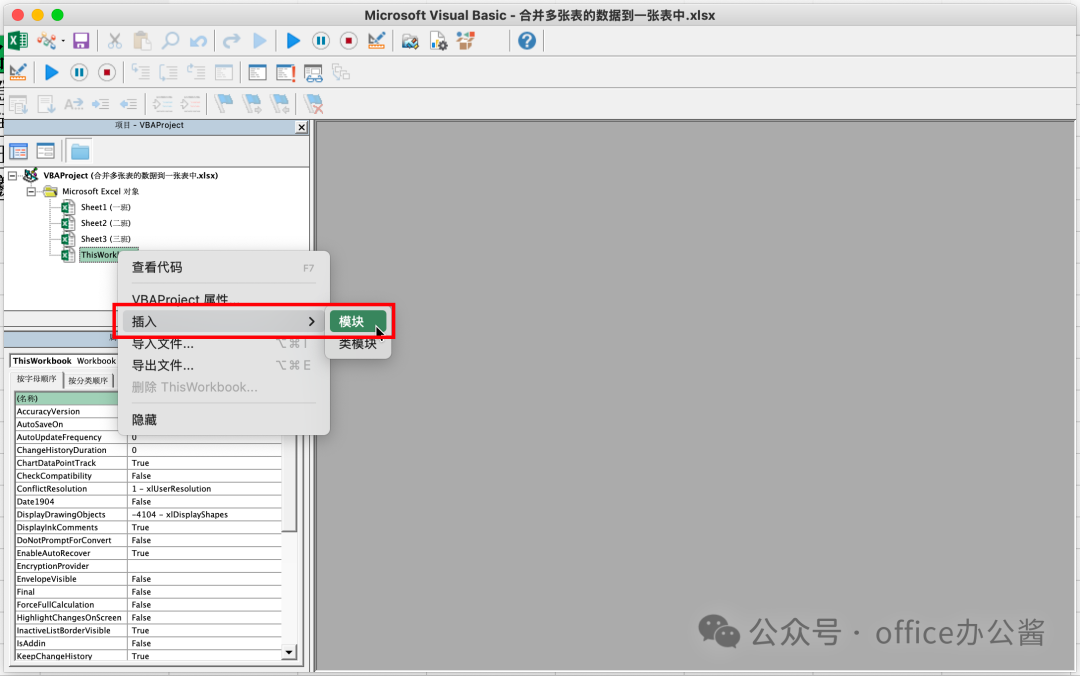Click the Step Over icon
Screen dimensions: 1080x676
(168, 72)
